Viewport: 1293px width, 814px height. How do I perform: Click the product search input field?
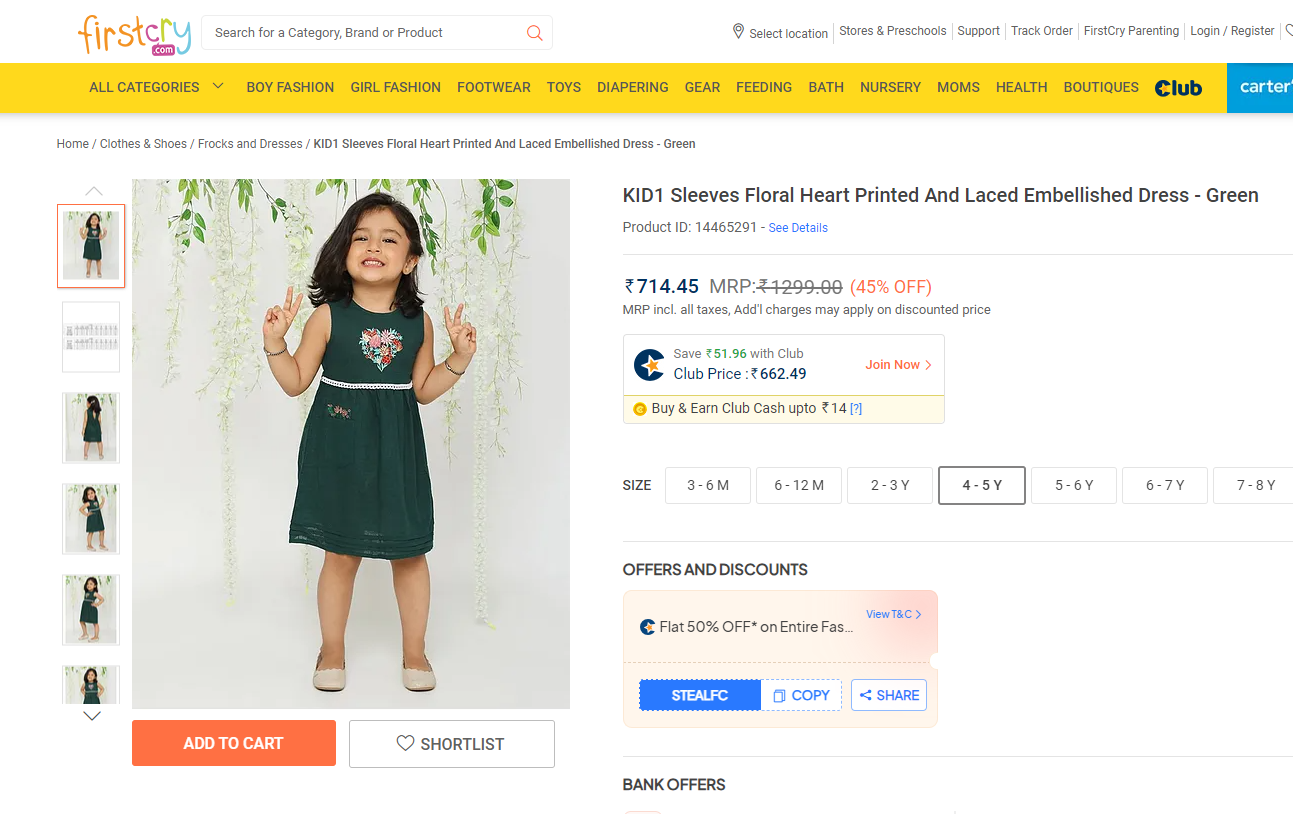365,33
